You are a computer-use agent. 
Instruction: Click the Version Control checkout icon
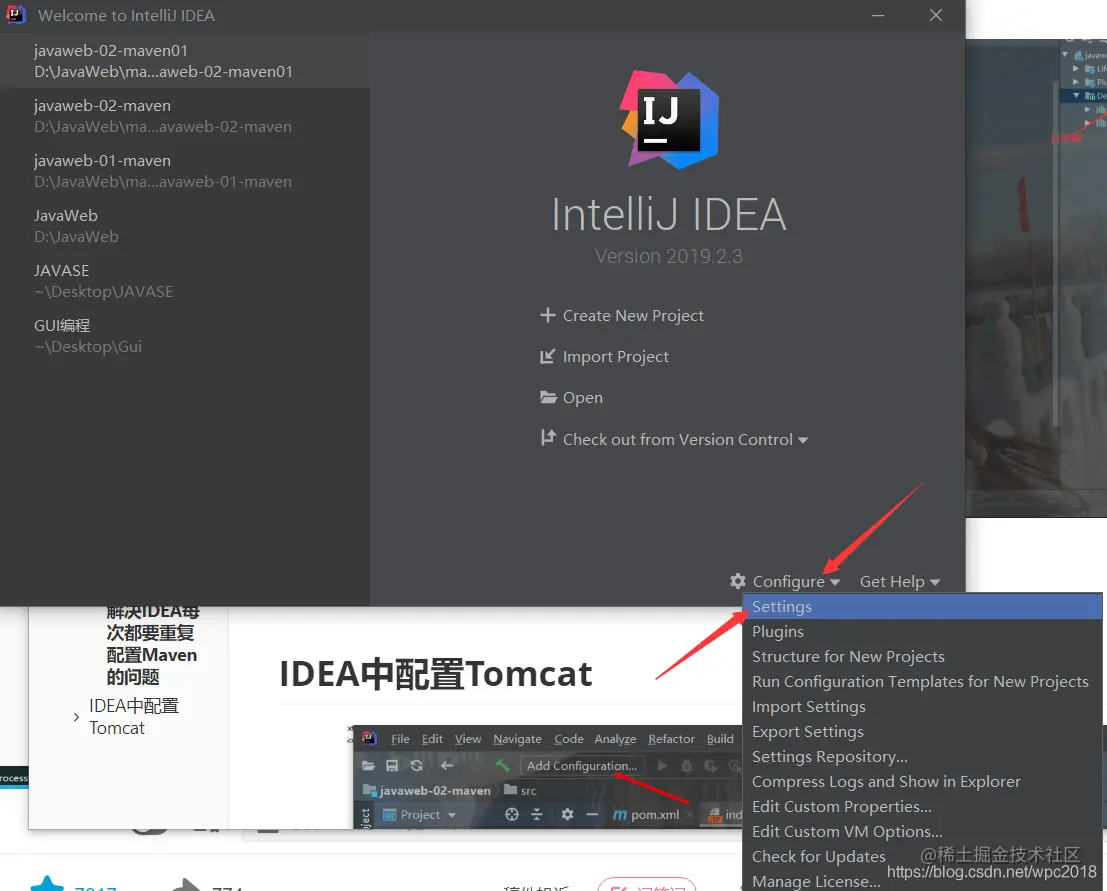click(x=548, y=438)
